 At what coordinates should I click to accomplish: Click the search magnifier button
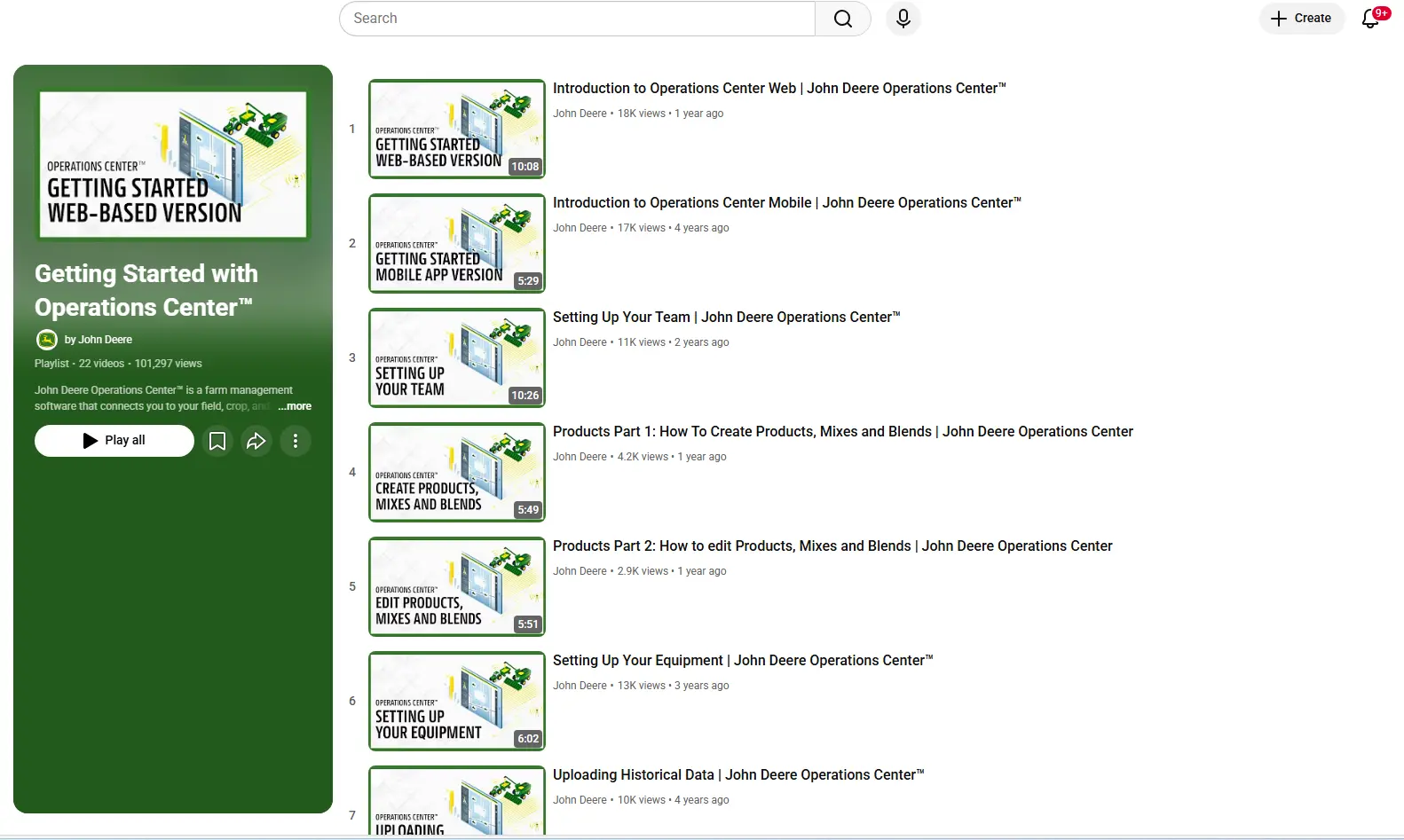click(x=842, y=19)
